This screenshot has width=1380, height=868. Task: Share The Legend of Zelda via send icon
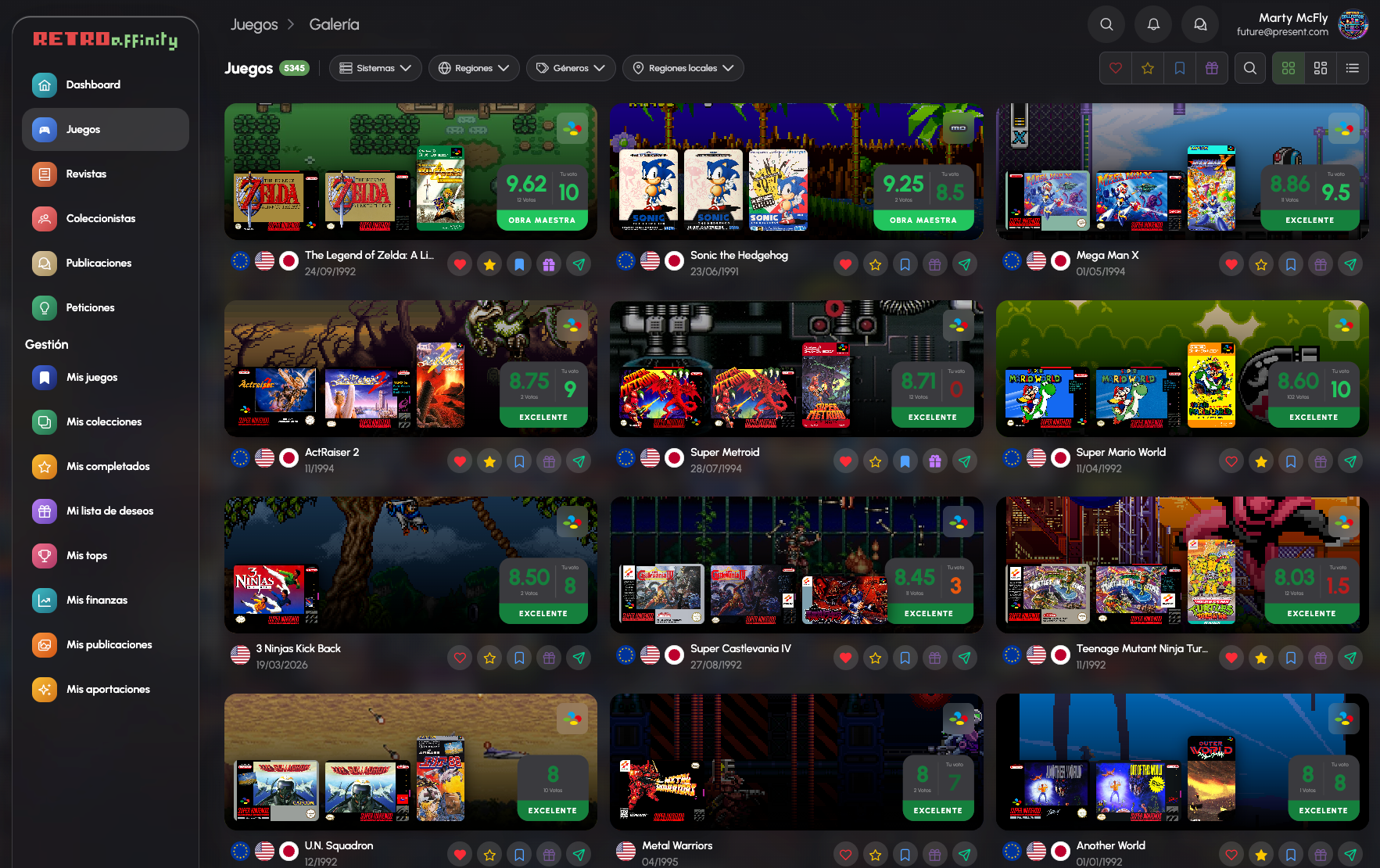click(x=579, y=264)
